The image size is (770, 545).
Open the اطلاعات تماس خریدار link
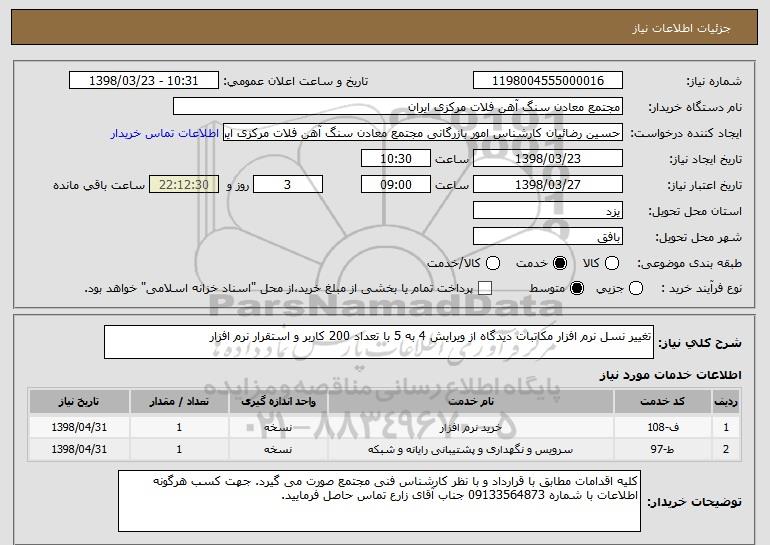click(x=165, y=133)
